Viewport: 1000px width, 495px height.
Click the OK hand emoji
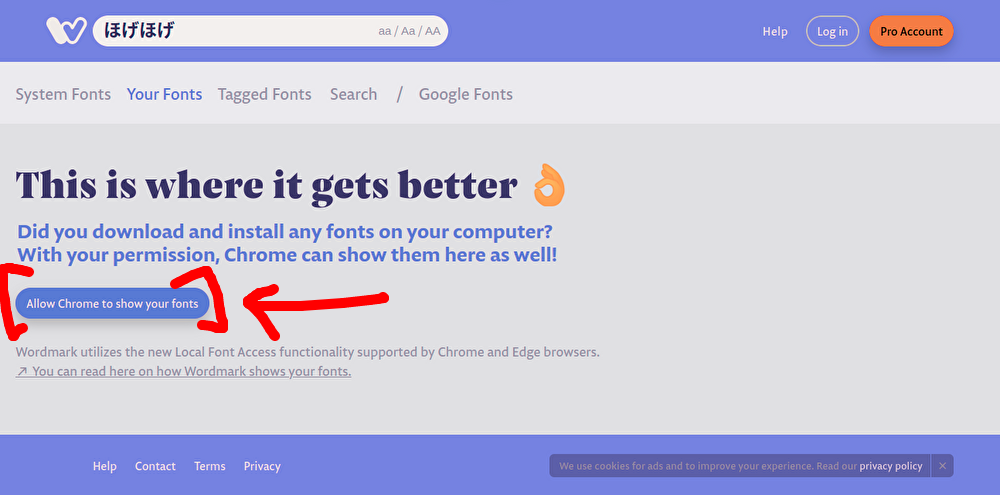(x=549, y=186)
